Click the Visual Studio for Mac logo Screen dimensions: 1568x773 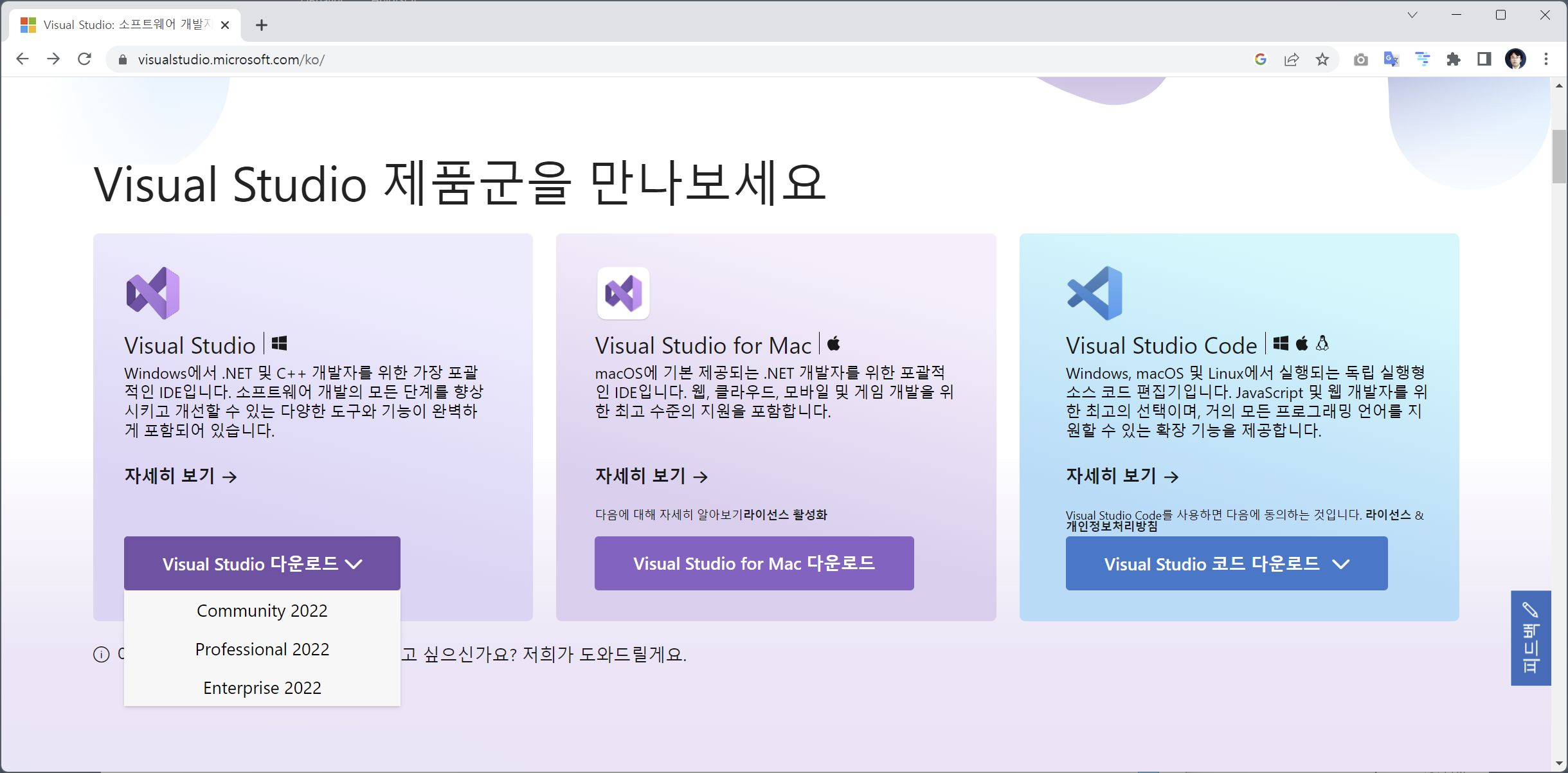(x=623, y=293)
